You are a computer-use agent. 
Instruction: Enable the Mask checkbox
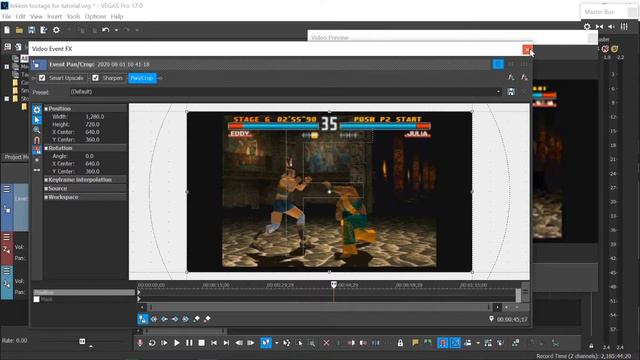click(36, 300)
